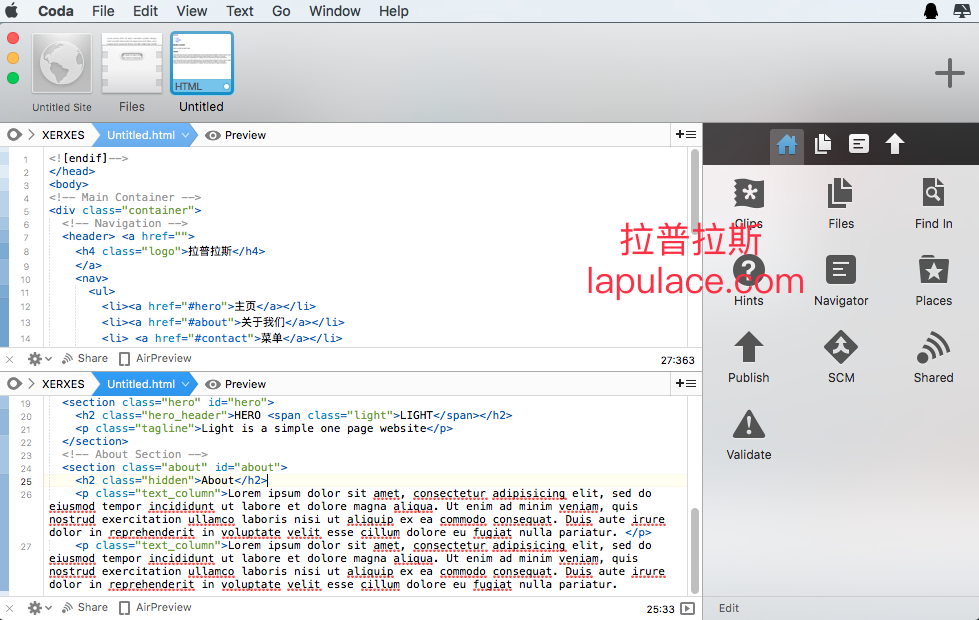Open the Coda application menu
This screenshot has height=620, width=979.
(x=56, y=11)
